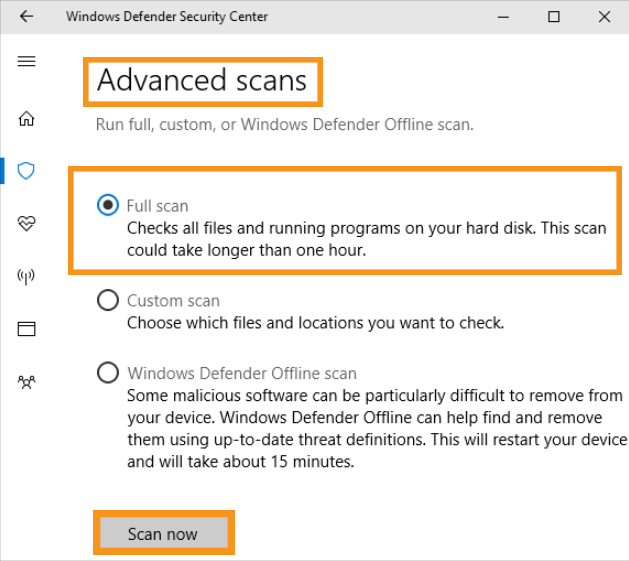Open the hamburger navigation menu
The width and height of the screenshot is (629, 561).
pos(26,61)
